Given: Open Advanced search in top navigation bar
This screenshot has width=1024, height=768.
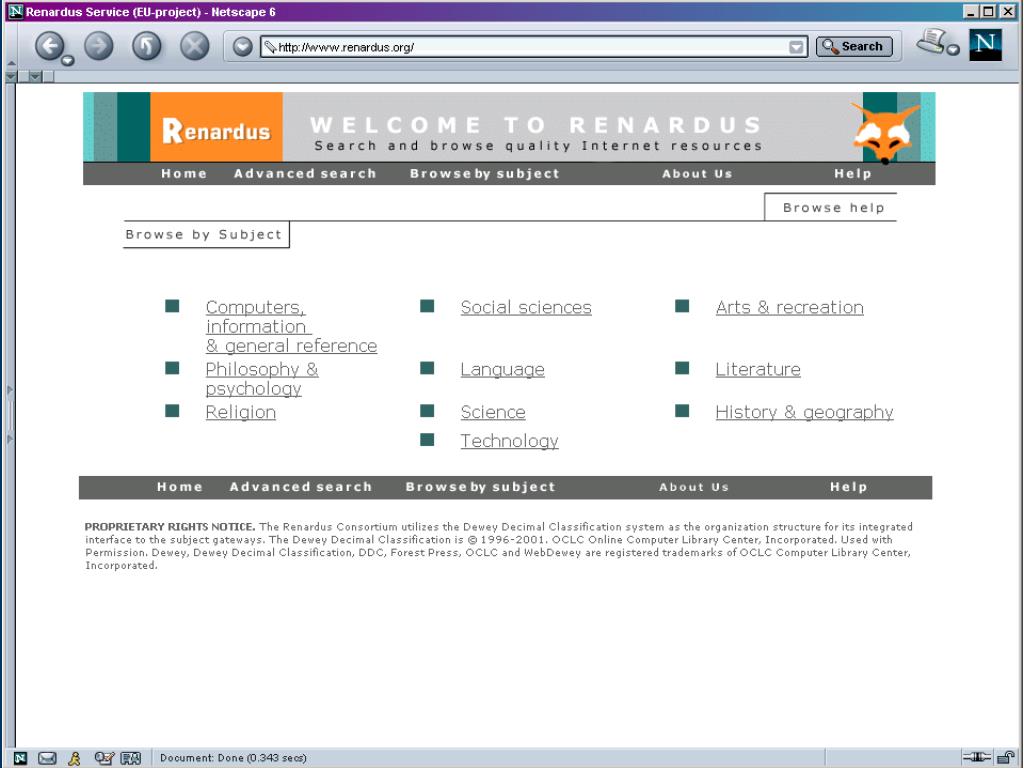Looking at the screenshot, I should click(305, 174).
